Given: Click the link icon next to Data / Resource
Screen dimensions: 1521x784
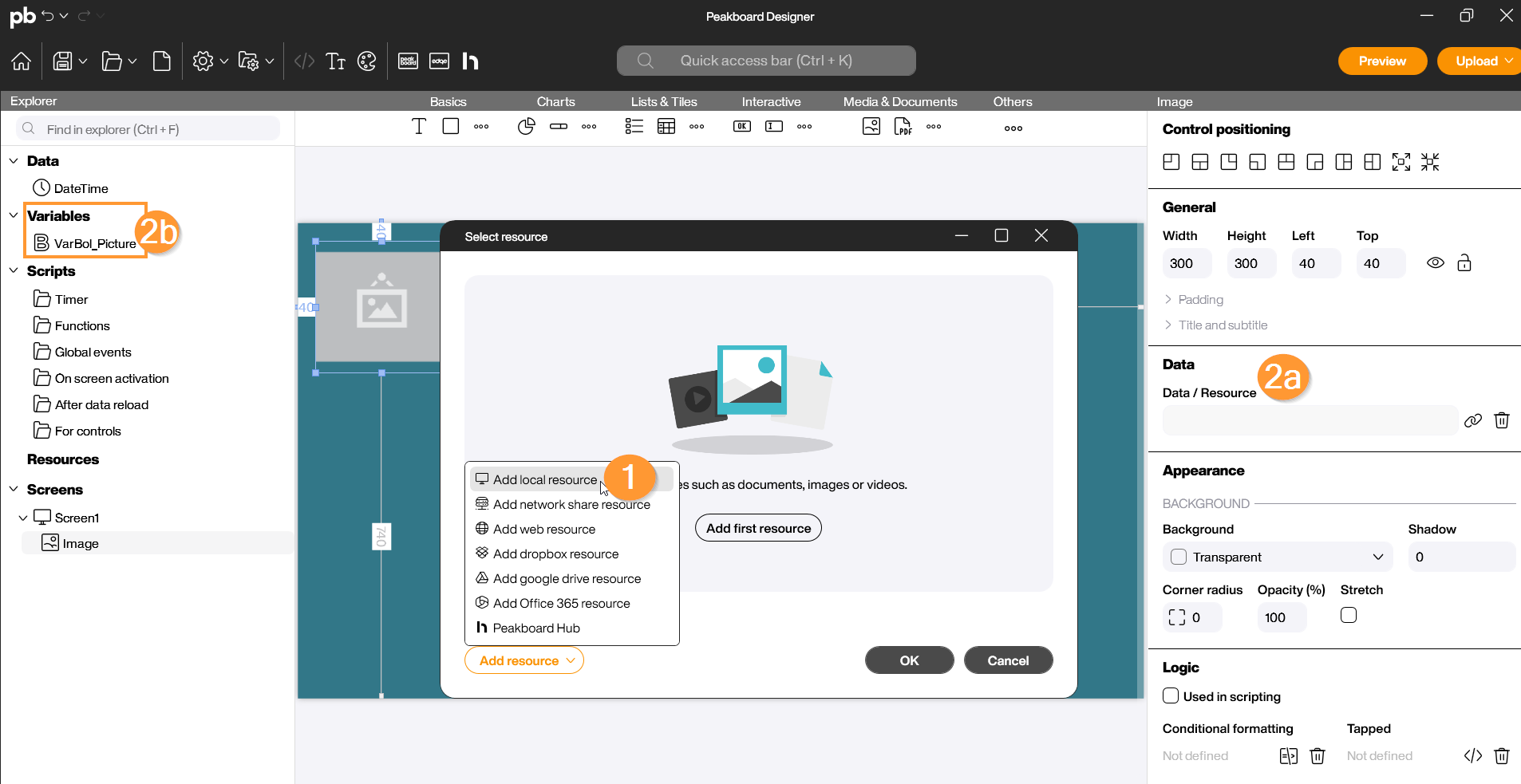Looking at the screenshot, I should (1473, 420).
